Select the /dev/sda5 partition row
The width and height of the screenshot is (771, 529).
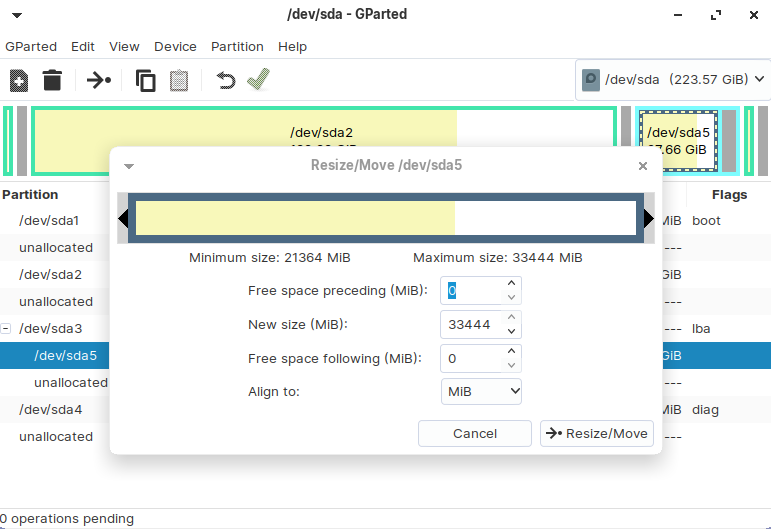[x=54, y=355]
